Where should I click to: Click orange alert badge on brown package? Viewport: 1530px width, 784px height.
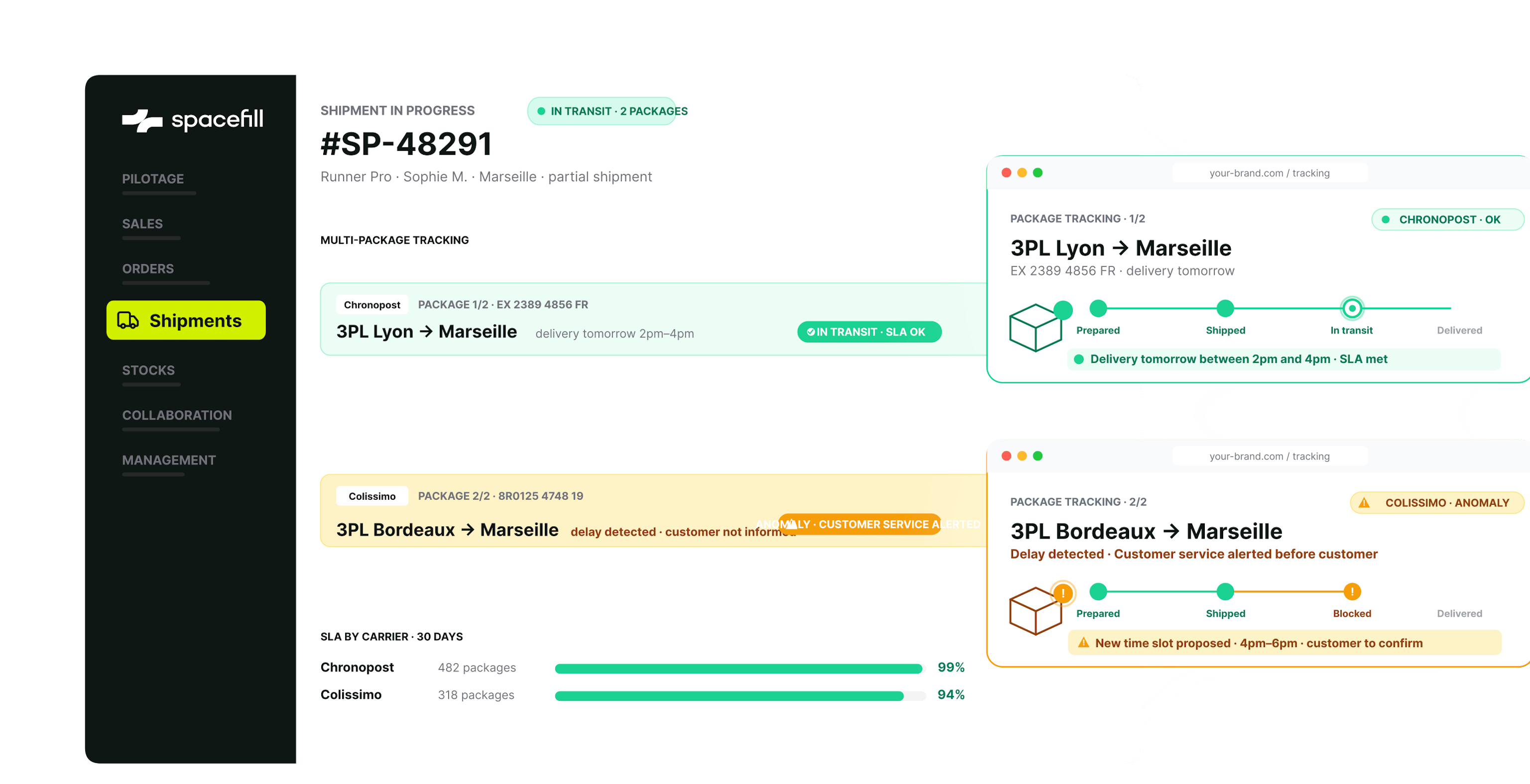coord(1062,592)
